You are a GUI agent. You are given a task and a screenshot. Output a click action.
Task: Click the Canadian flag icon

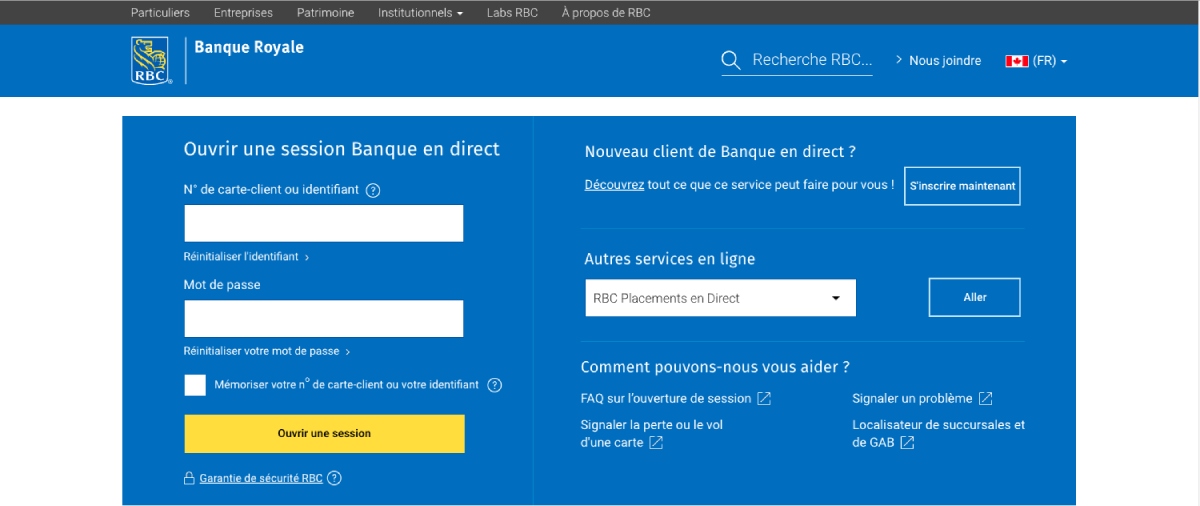[1017, 61]
